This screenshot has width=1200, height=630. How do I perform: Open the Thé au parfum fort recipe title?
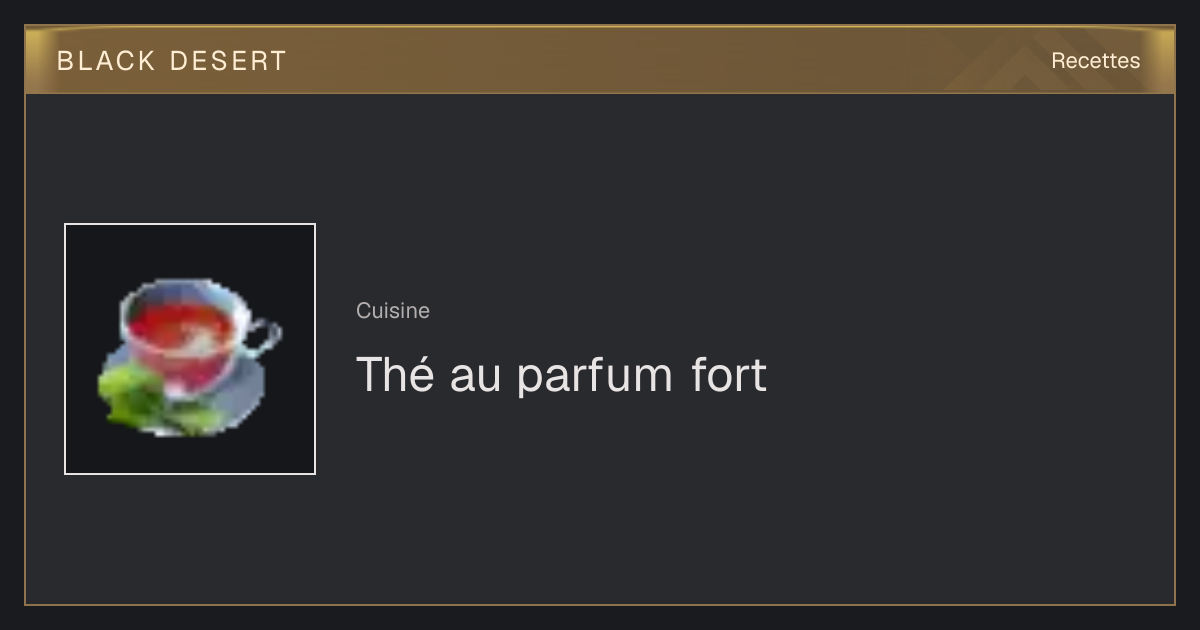561,375
